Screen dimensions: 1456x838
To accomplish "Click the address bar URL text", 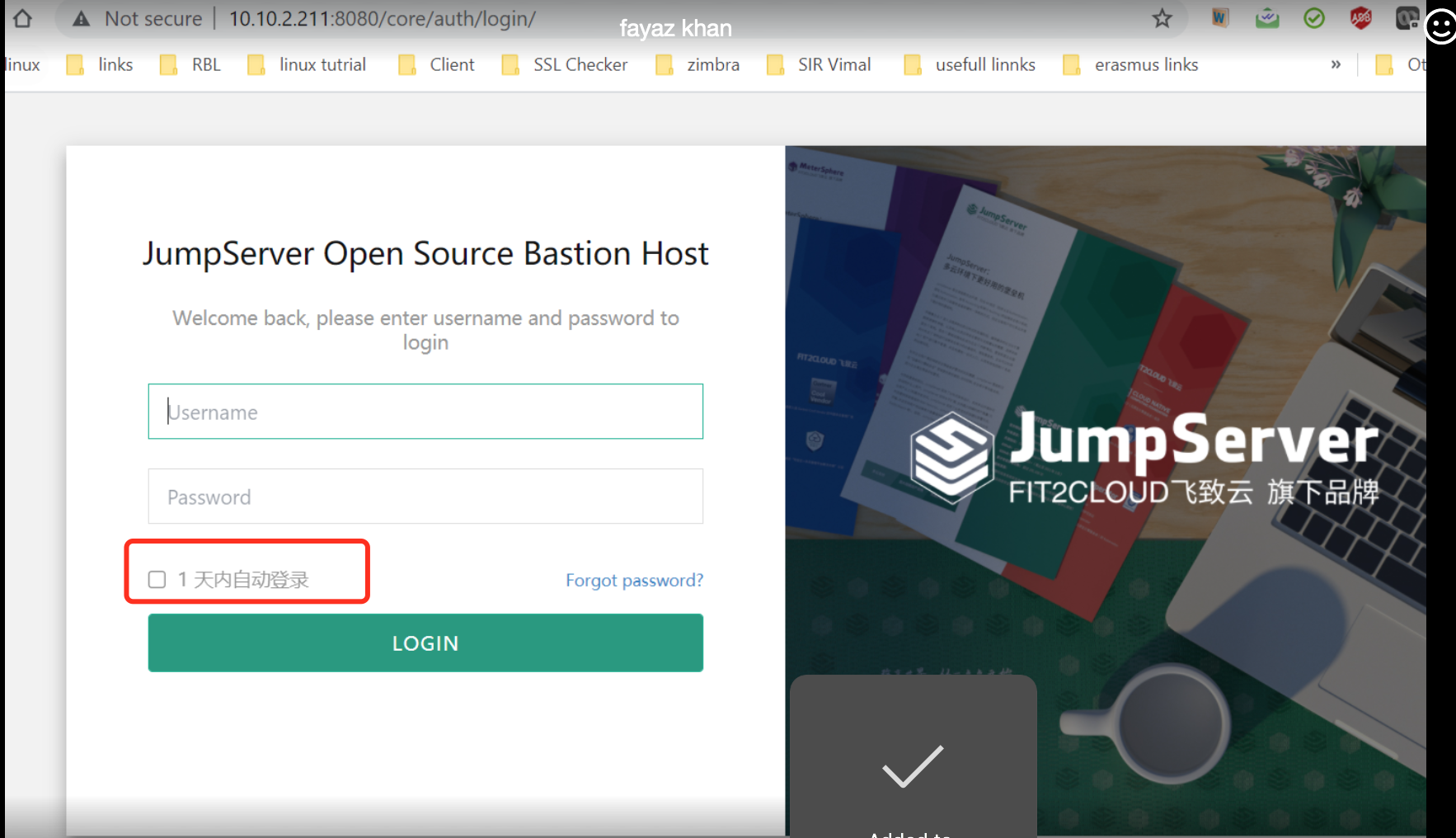I will point(383,18).
